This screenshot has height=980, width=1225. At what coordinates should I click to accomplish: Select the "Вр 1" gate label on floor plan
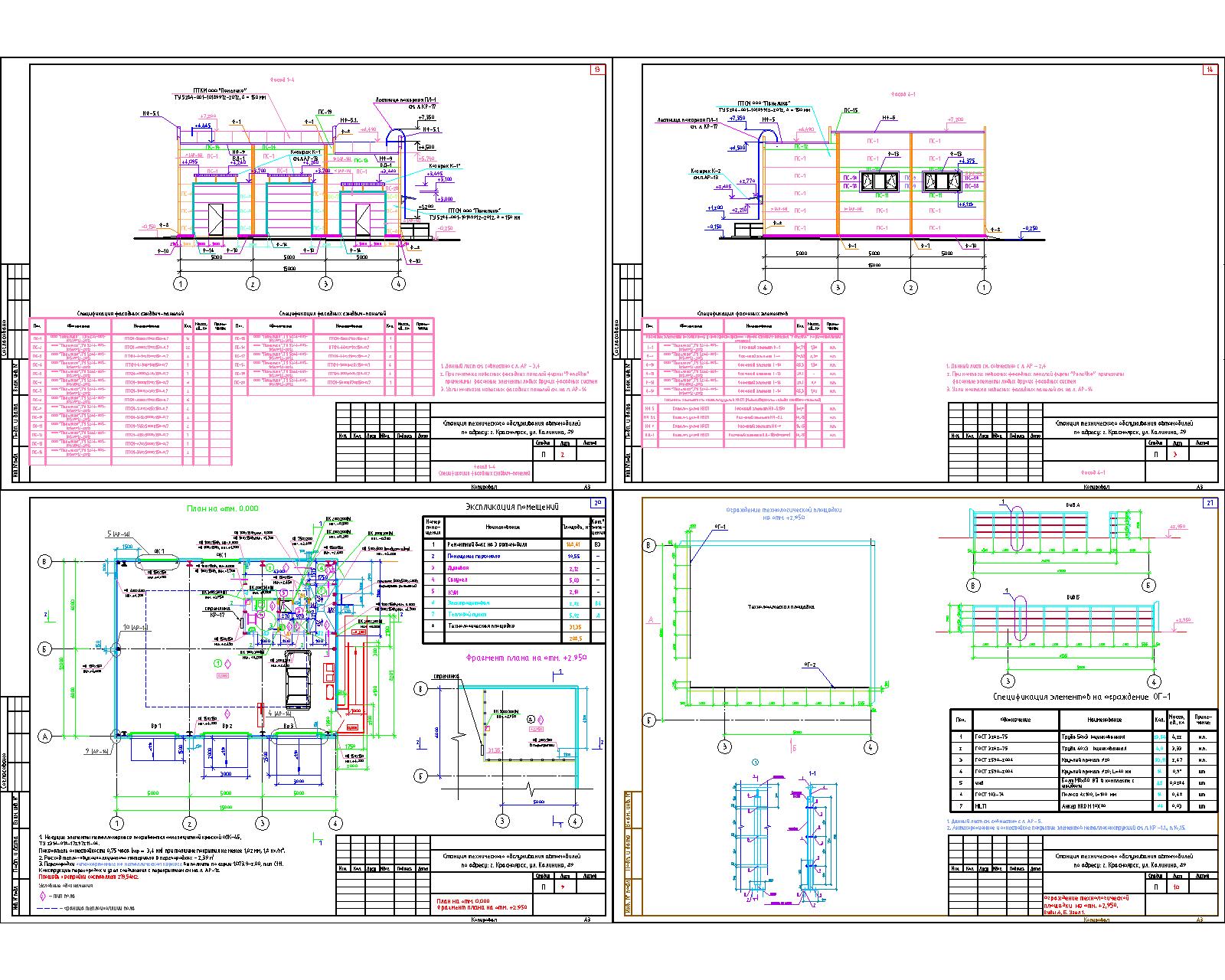coord(155,724)
